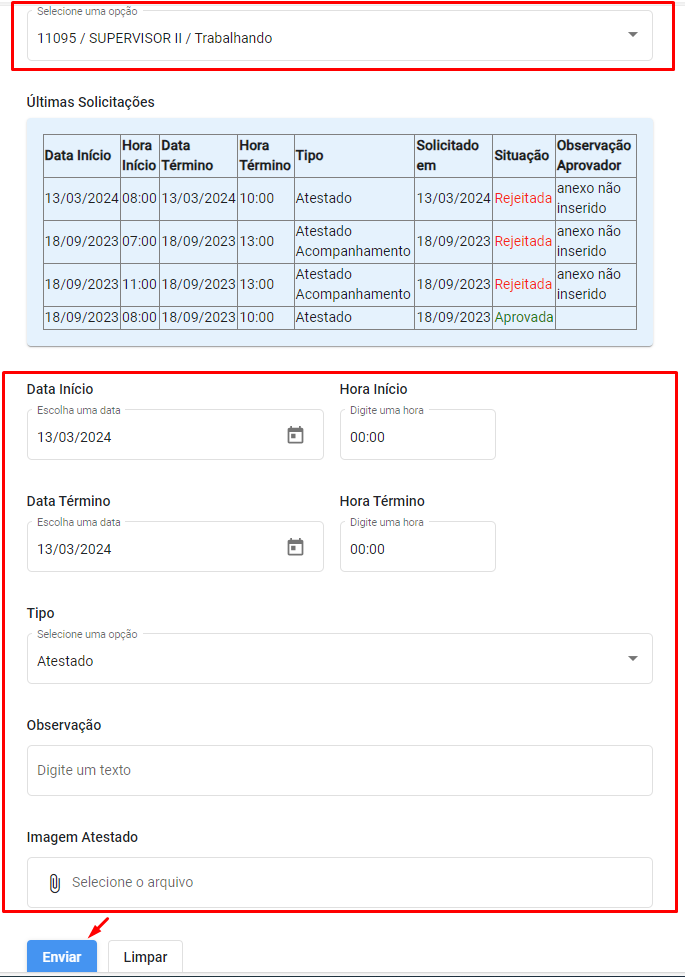Click the paperclip attachment icon
685x977 pixels.
pos(55,883)
